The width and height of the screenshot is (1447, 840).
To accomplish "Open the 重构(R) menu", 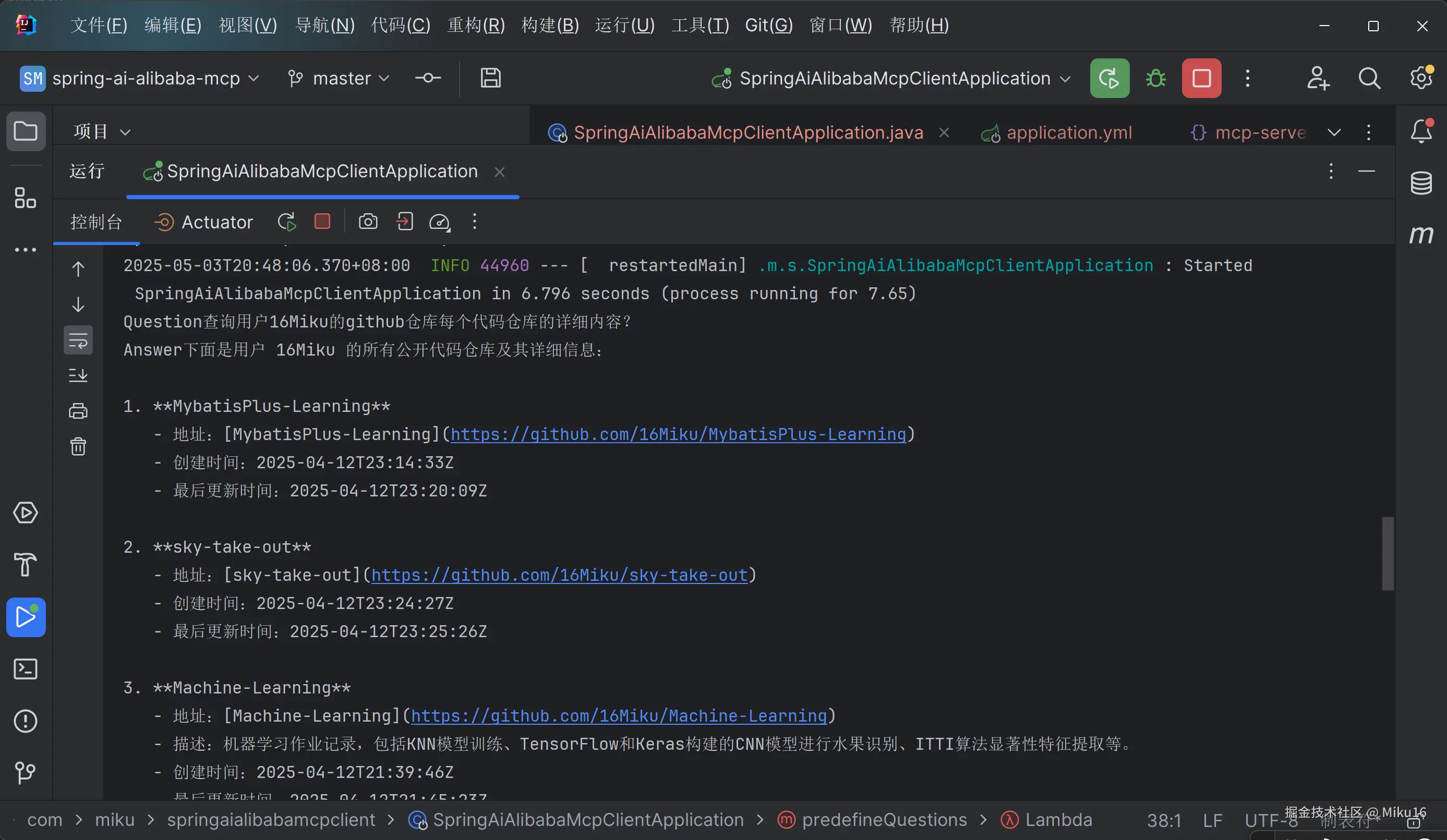I will [x=475, y=25].
